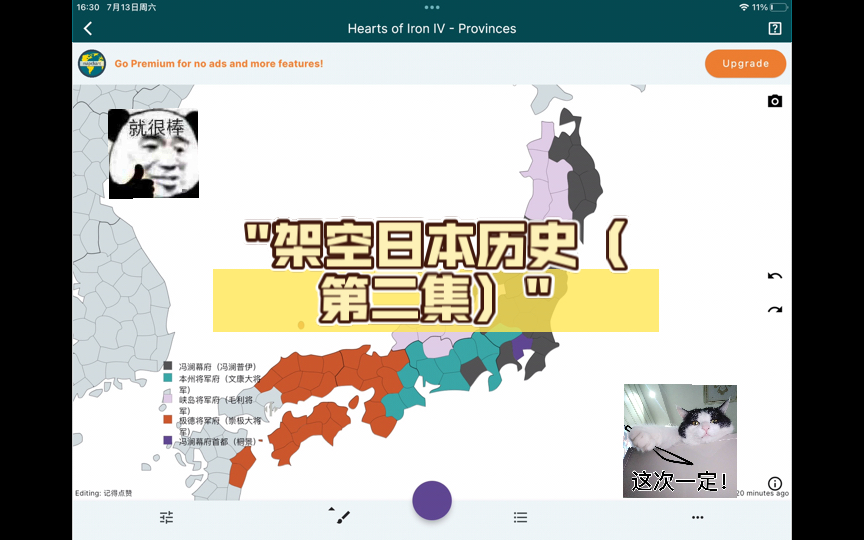Open the legend list icon
Screen dimensions: 864x540
[x=520, y=517]
